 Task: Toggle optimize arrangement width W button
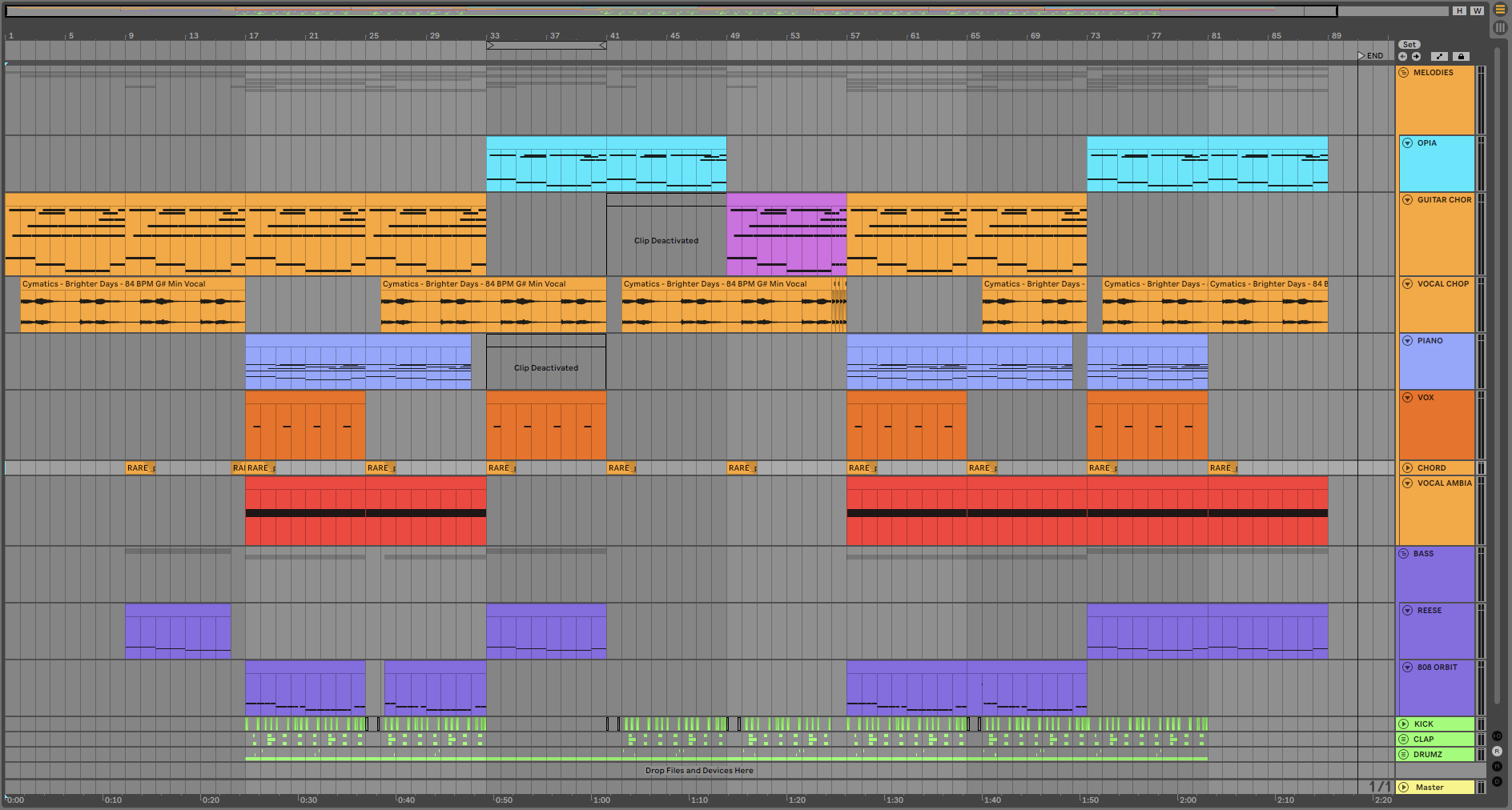pos(1477,10)
